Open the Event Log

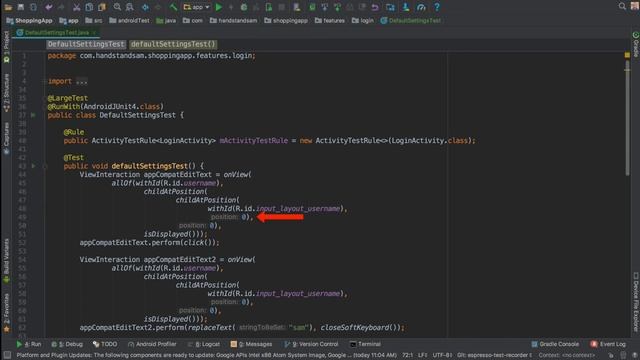(x=608, y=344)
